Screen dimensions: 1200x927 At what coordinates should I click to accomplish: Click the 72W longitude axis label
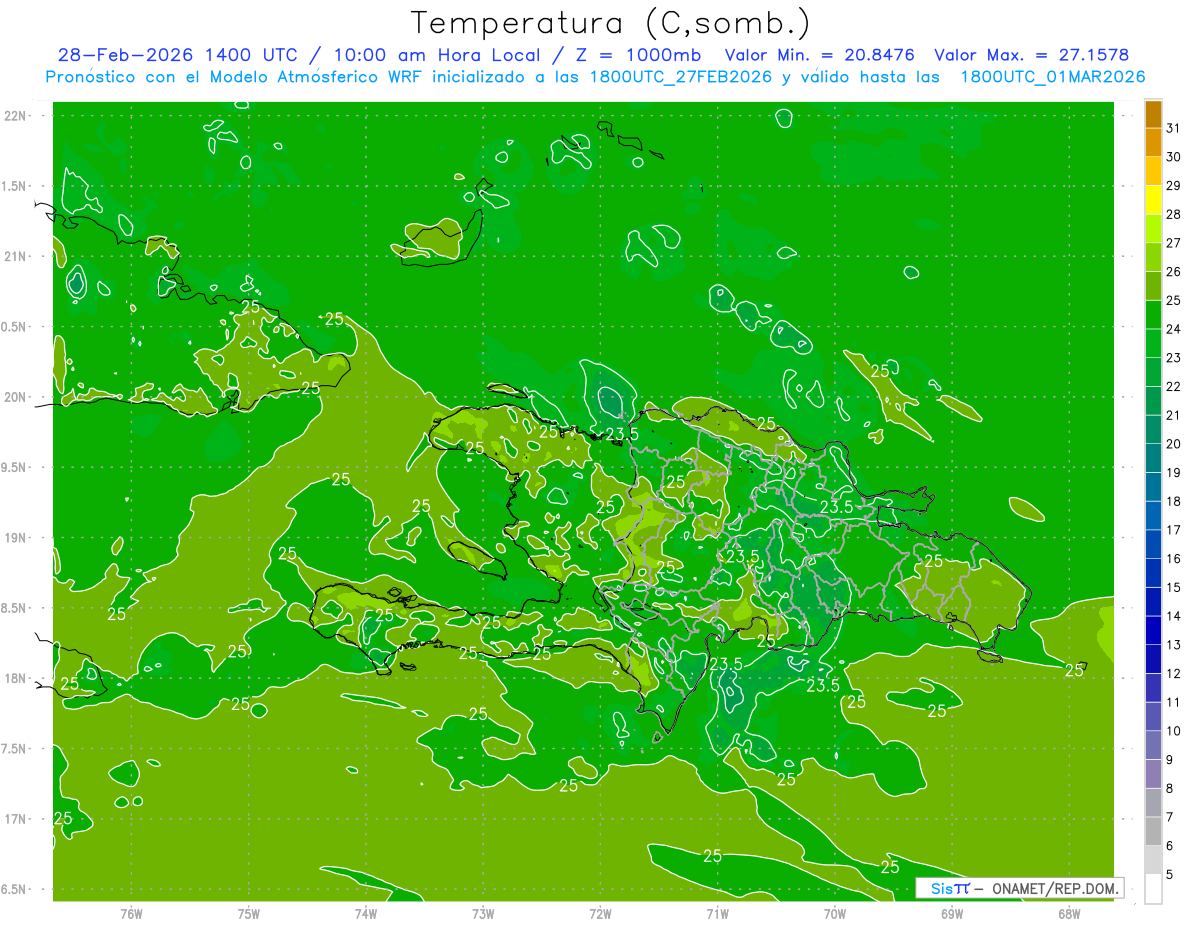click(600, 914)
